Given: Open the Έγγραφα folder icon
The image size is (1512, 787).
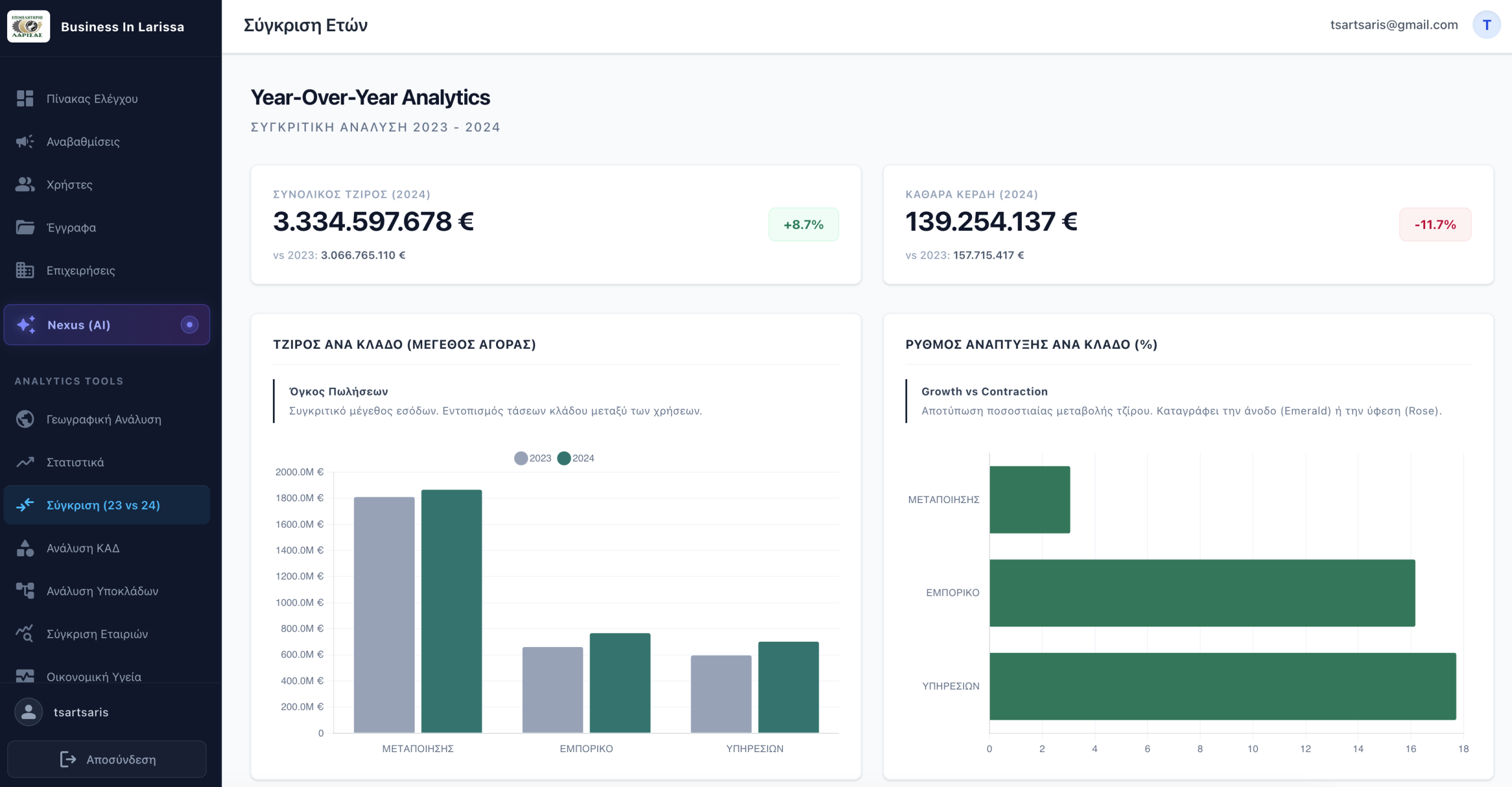Looking at the screenshot, I should pyautogui.click(x=25, y=227).
